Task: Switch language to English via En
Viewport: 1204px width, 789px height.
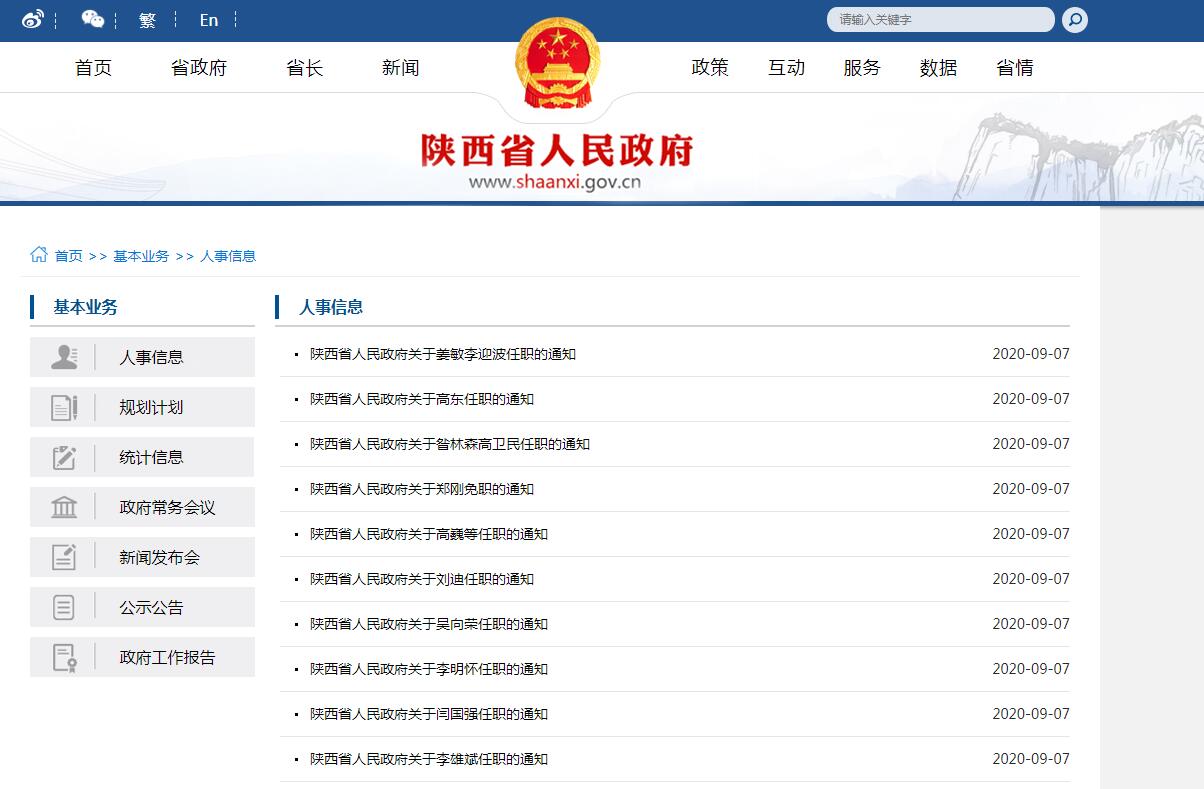Action: point(208,20)
